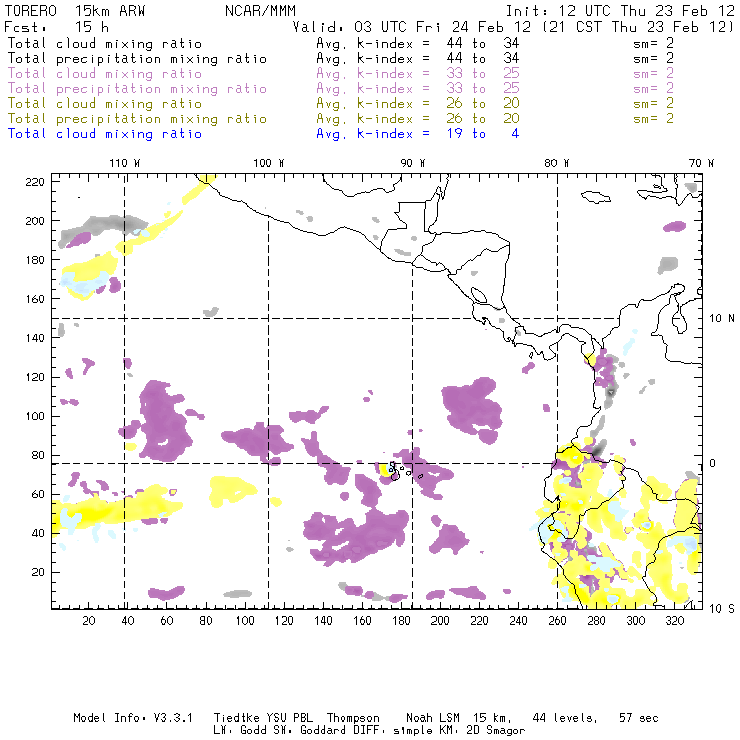Screen dimensions: 740x740
Task: Select the 'sm= 2' value in the first black row
Action: tap(653, 43)
